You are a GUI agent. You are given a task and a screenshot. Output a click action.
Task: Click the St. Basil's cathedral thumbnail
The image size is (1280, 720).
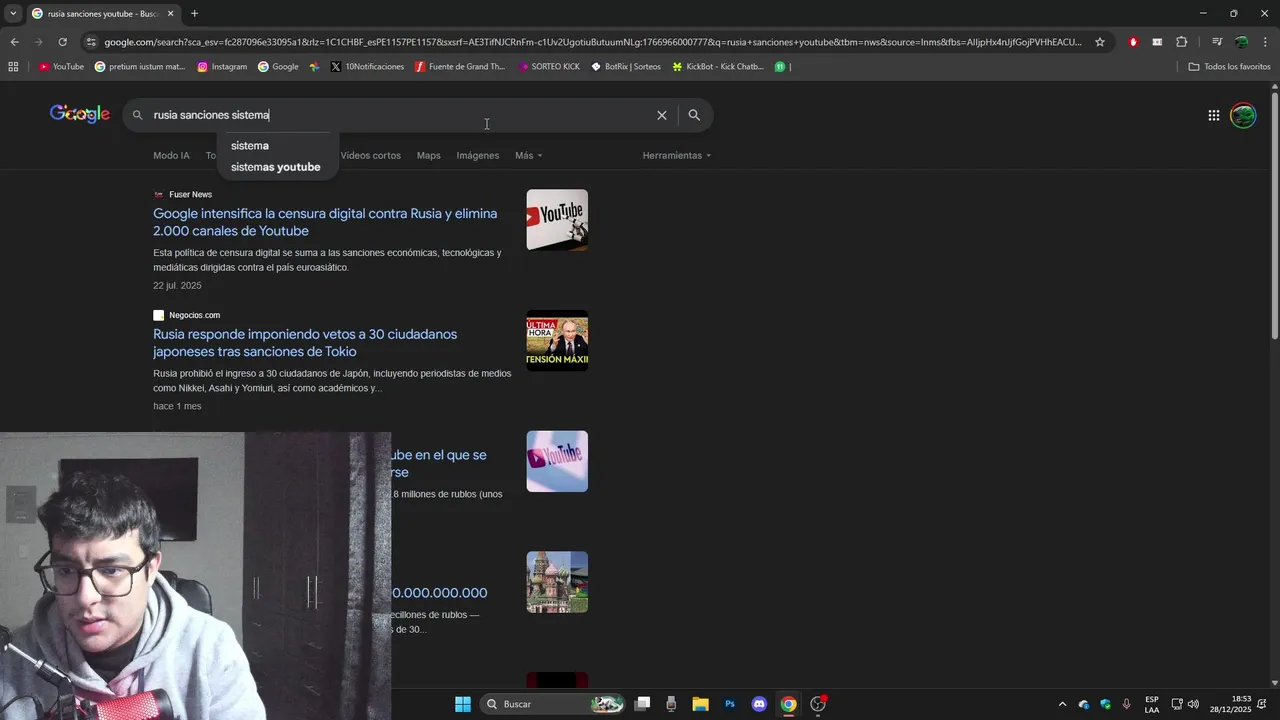coord(557,582)
